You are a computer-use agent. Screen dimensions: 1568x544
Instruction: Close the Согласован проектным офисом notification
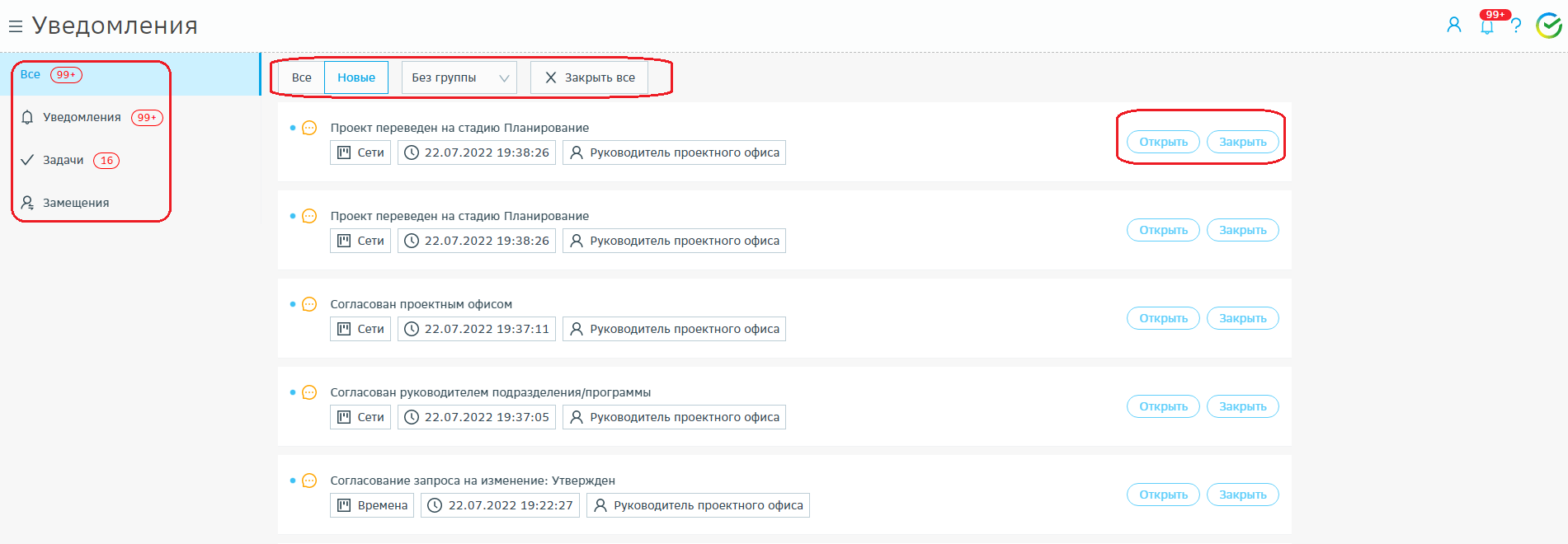1242,318
